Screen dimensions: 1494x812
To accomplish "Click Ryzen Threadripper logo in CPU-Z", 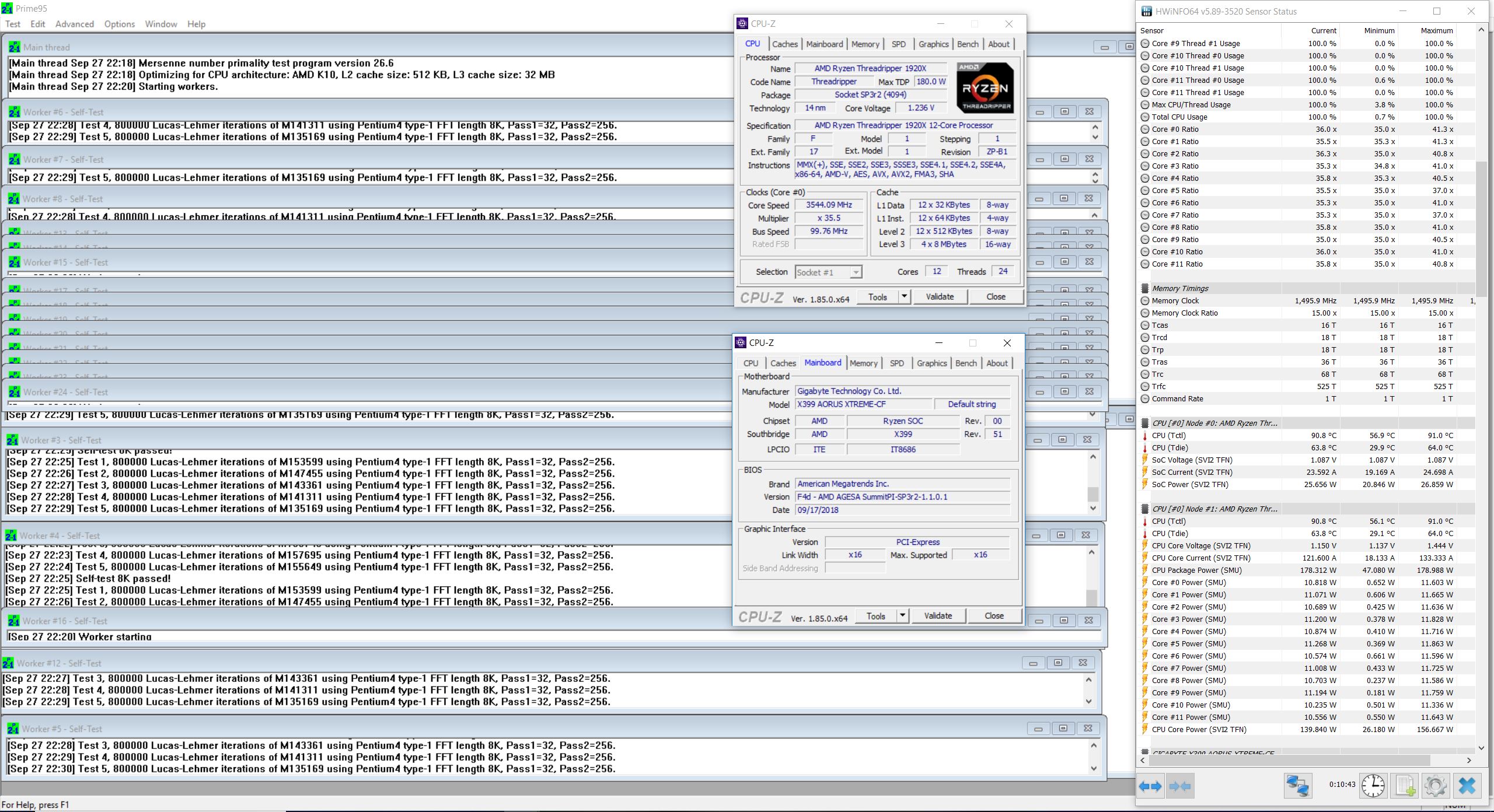I will (985, 87).
